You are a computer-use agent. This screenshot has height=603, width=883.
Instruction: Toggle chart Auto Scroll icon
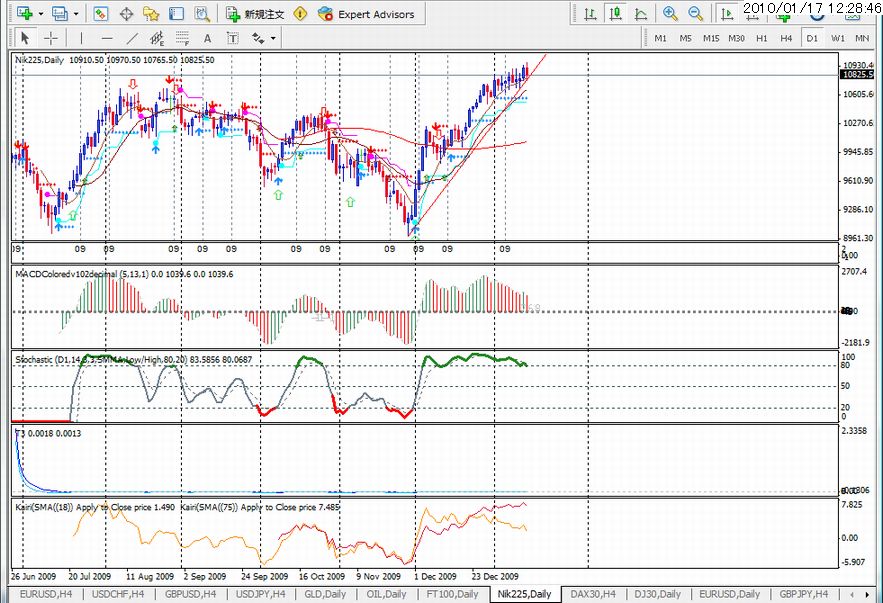click(728, 14)
